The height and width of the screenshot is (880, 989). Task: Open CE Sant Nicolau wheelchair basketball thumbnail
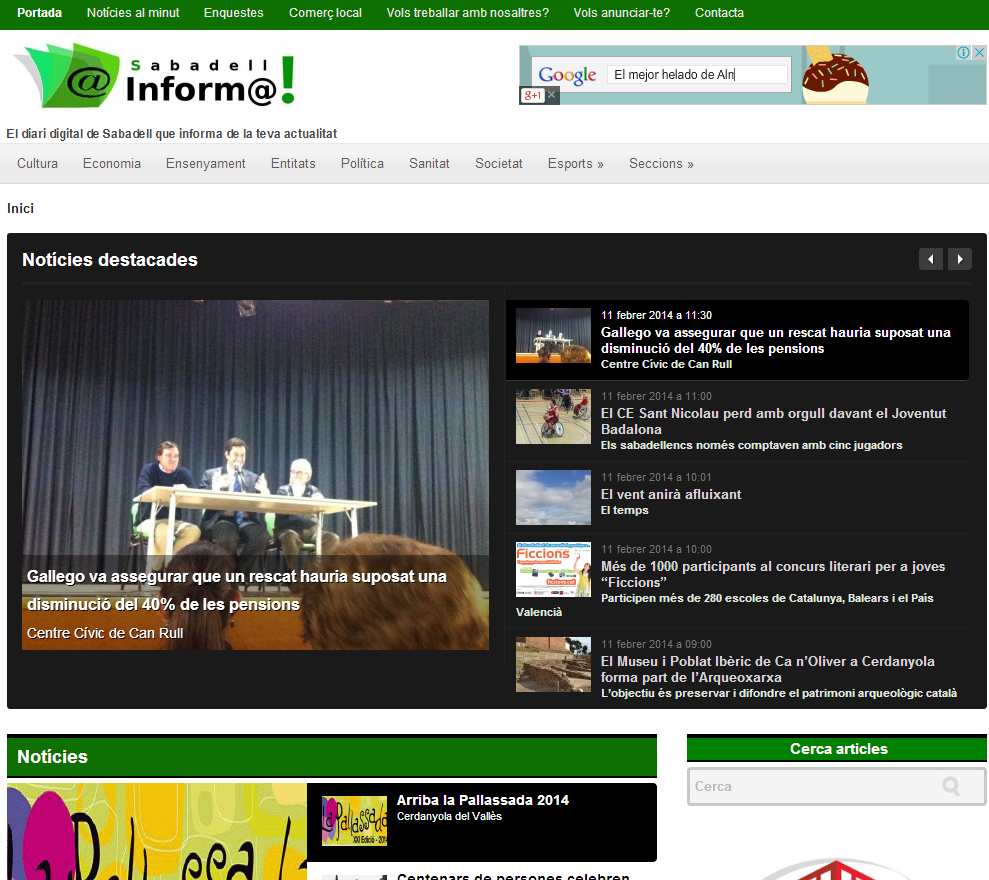coord(553,416)
